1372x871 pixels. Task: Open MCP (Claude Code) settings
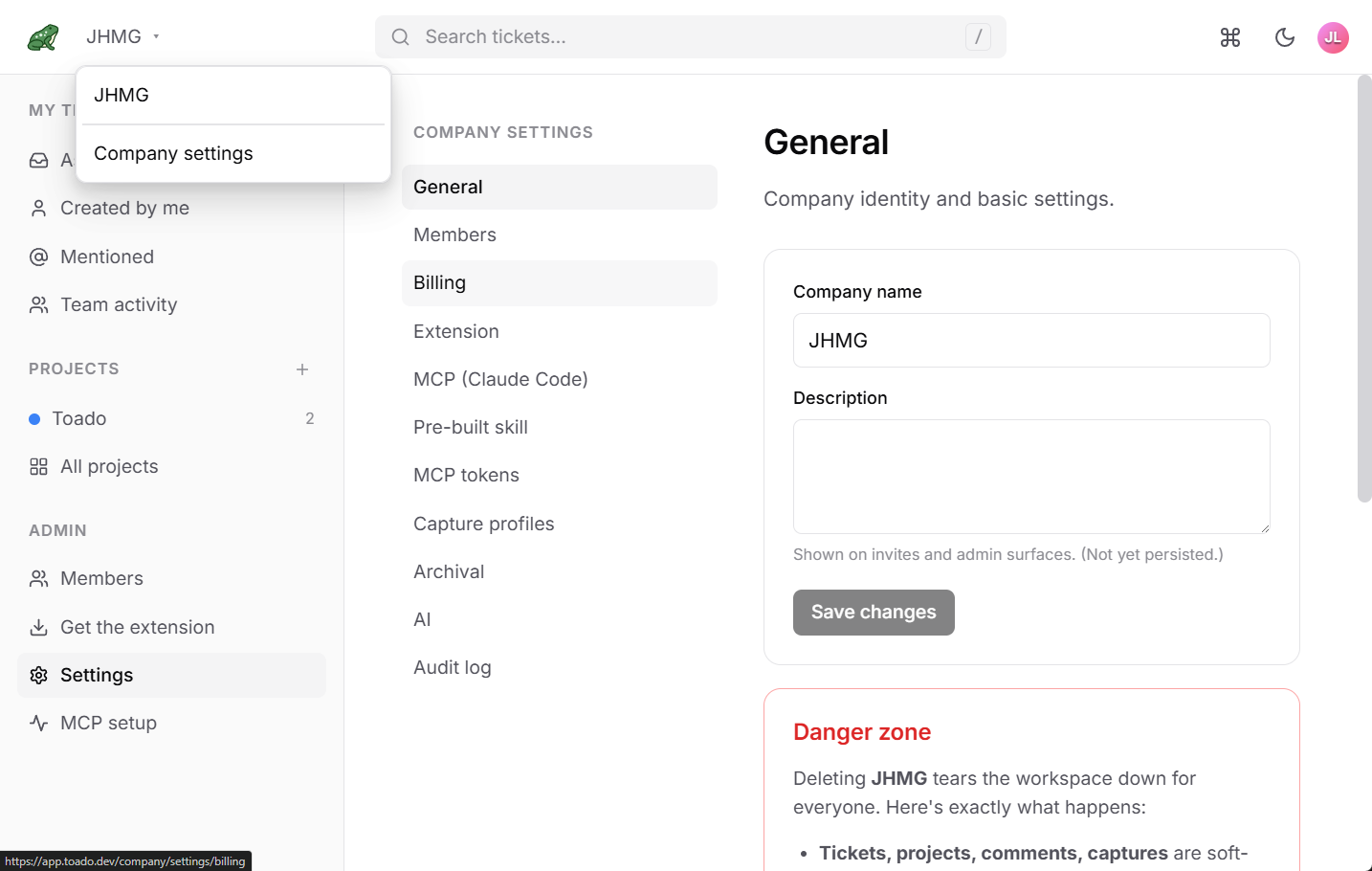pyautogui.click(x=560, y=379)
